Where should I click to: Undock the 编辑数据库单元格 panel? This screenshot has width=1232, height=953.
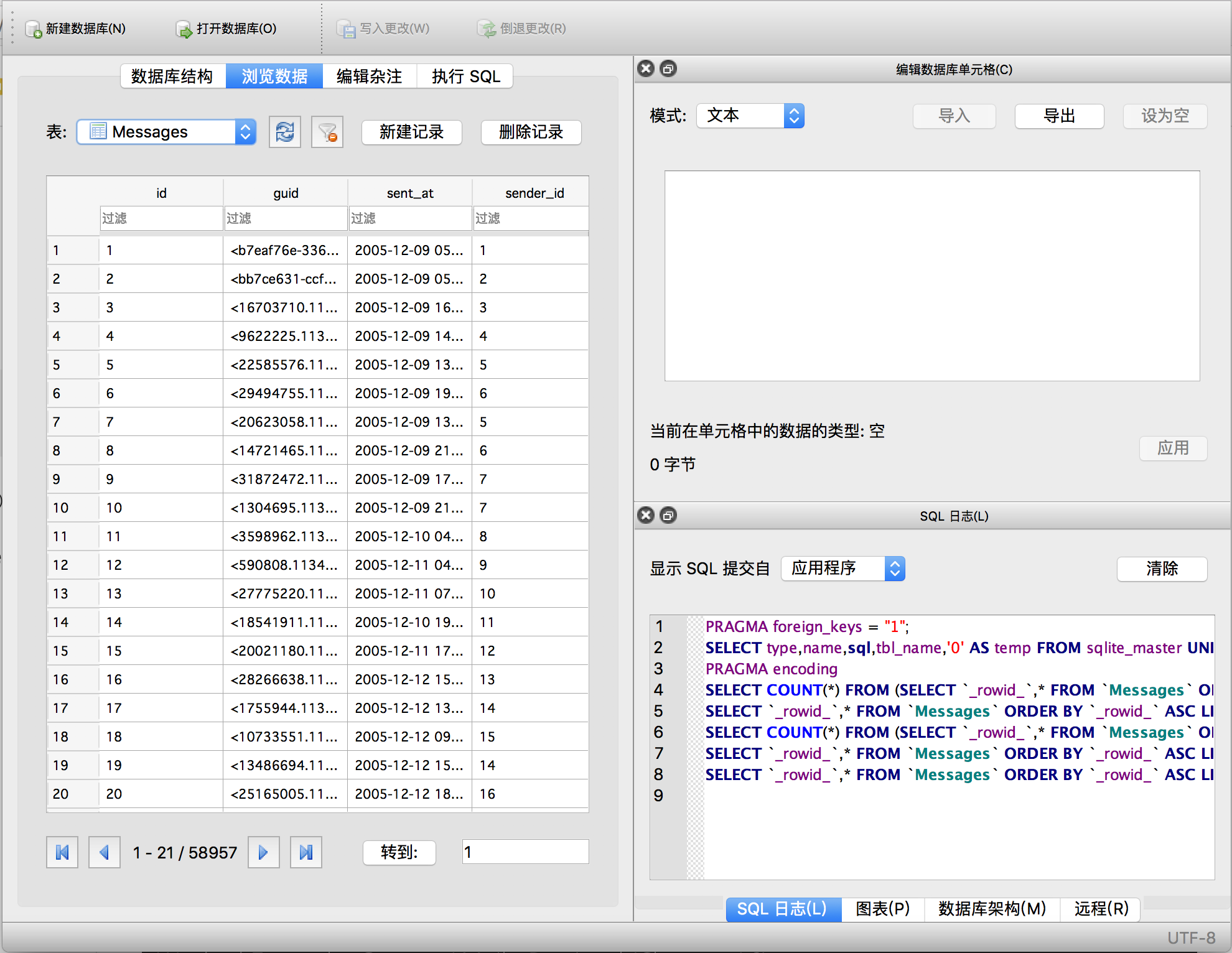click(668, 69)
